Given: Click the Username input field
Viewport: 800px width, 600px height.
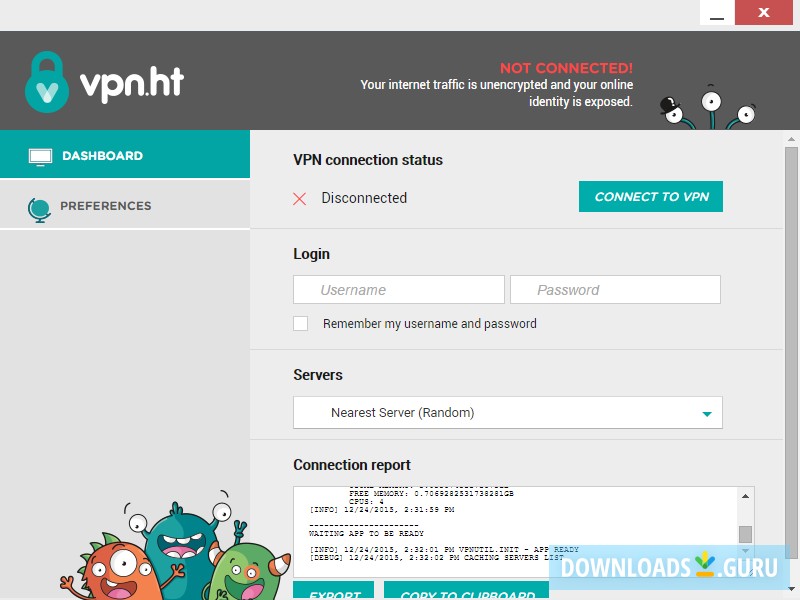Looking at the screenshot, I should pyautogui.click(x=398, y=289).
